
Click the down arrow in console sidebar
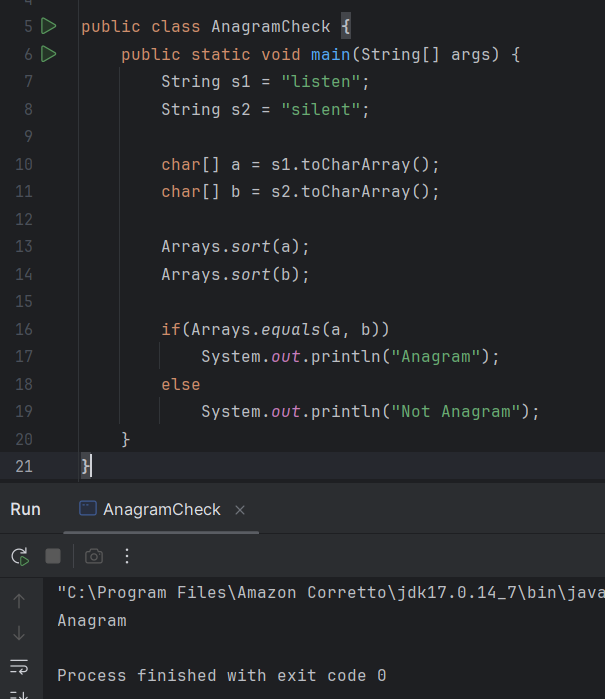[19, 633]
